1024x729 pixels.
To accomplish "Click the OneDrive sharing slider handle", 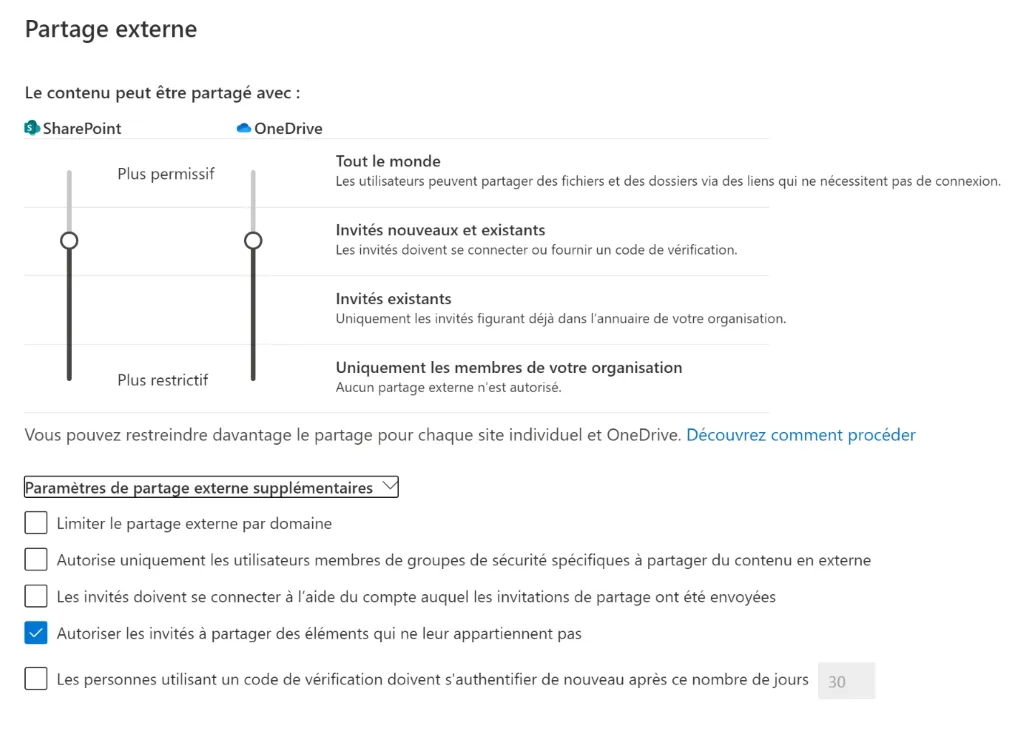I will [x=253, y=240].
